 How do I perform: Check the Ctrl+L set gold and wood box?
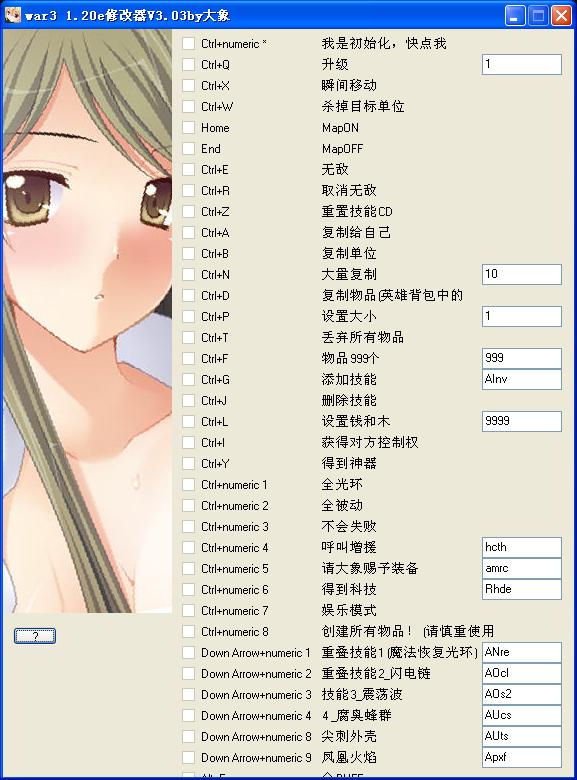[x=189, y=422]
